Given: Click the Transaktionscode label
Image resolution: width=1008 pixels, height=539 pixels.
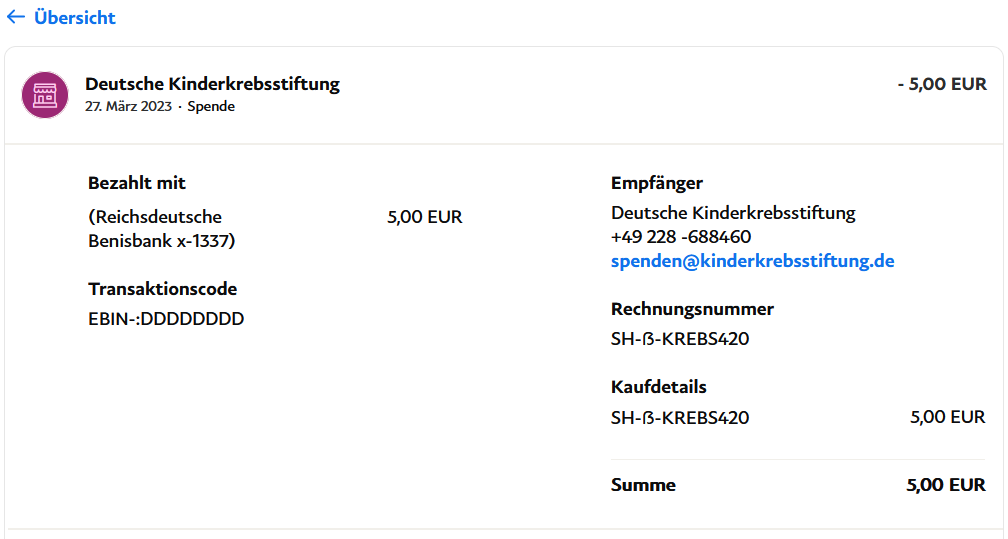Looking at the screenshot, I should (x=163, y=289).
